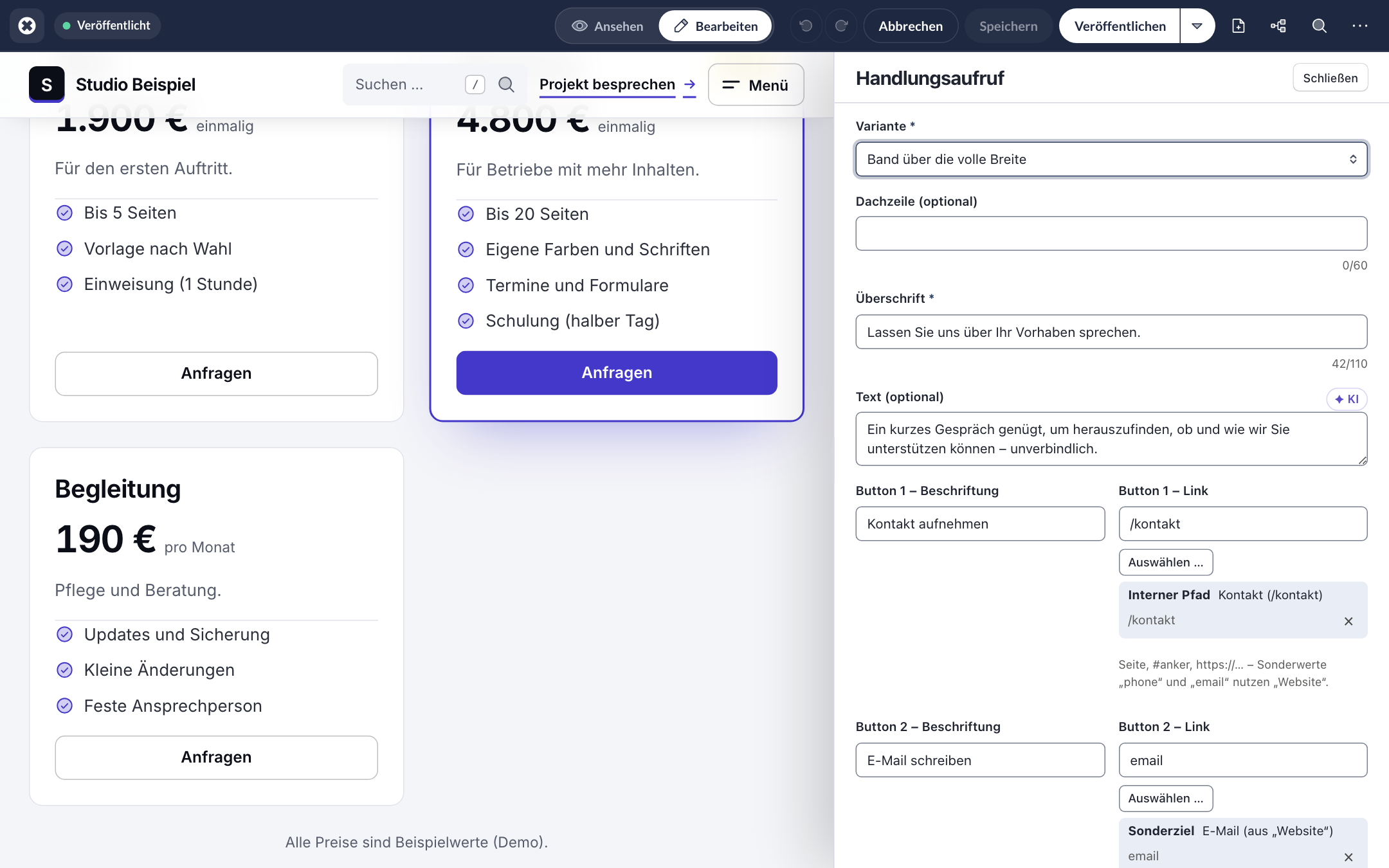This screenshot has height=868, width=1389.
Task: Click the Button 1 link /kontakt field
Action: [1242, 524]
